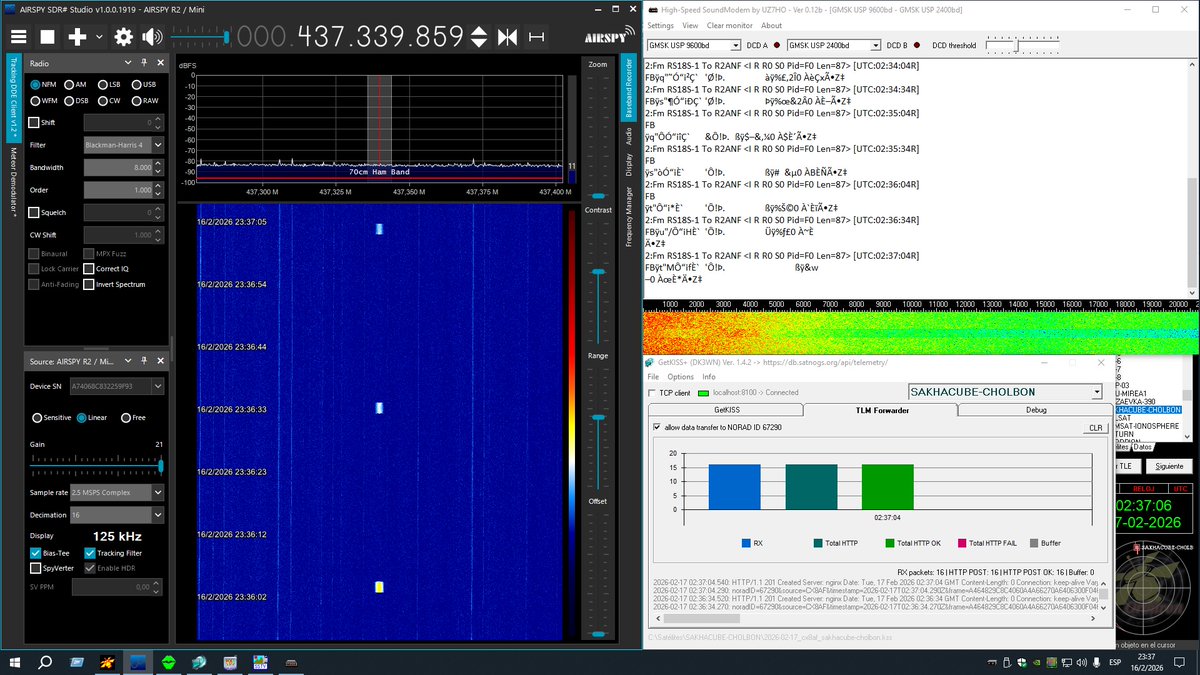Mute audio with the speaker icon
1200x675 pixels.
[152, 37]
